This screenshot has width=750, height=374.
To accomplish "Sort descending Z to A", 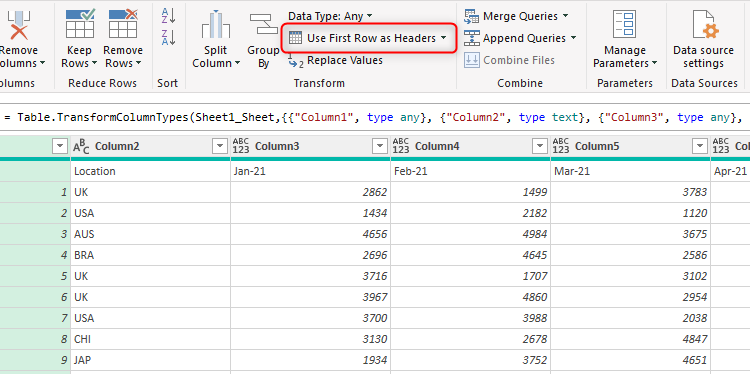I will [168, 38].
